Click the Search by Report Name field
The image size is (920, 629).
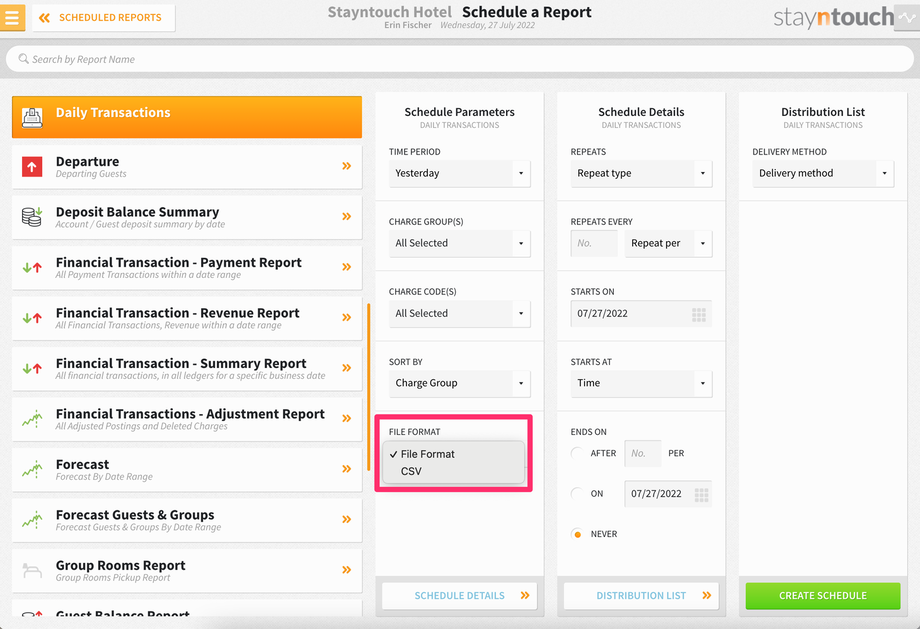[459, 59]
